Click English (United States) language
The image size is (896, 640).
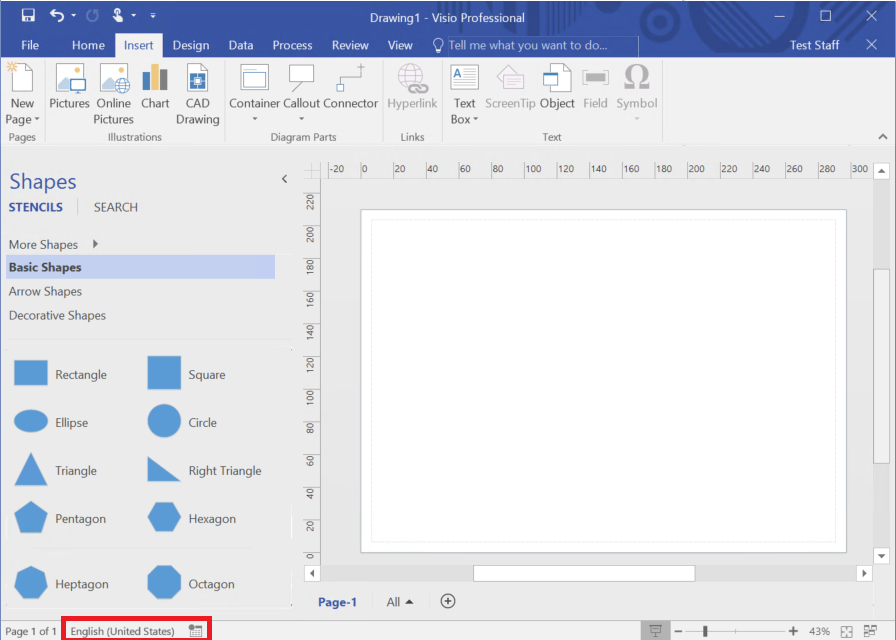coord(122,631)
